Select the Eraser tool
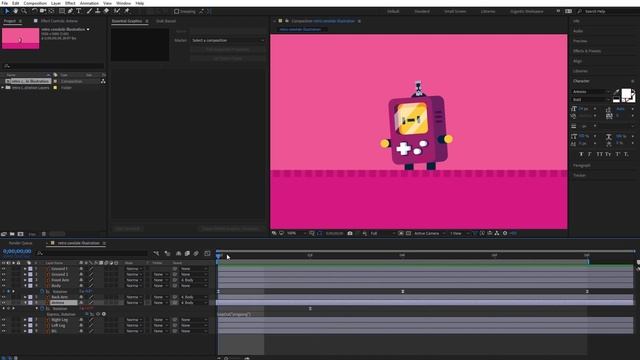This screenshot has width=640, height=360. [x=106, y=11]
